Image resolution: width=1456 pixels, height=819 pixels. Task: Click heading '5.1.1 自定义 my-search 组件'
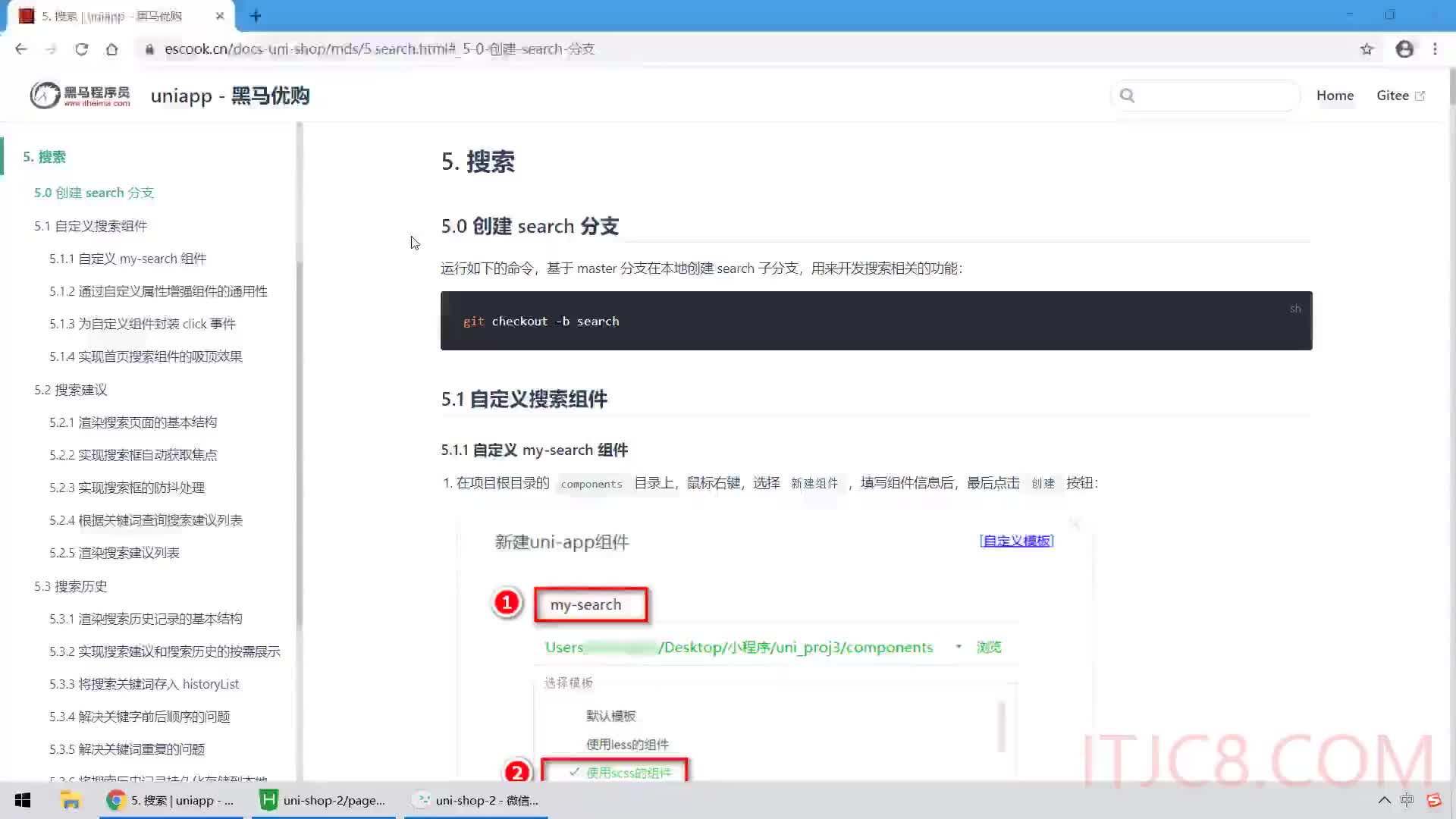535,450
